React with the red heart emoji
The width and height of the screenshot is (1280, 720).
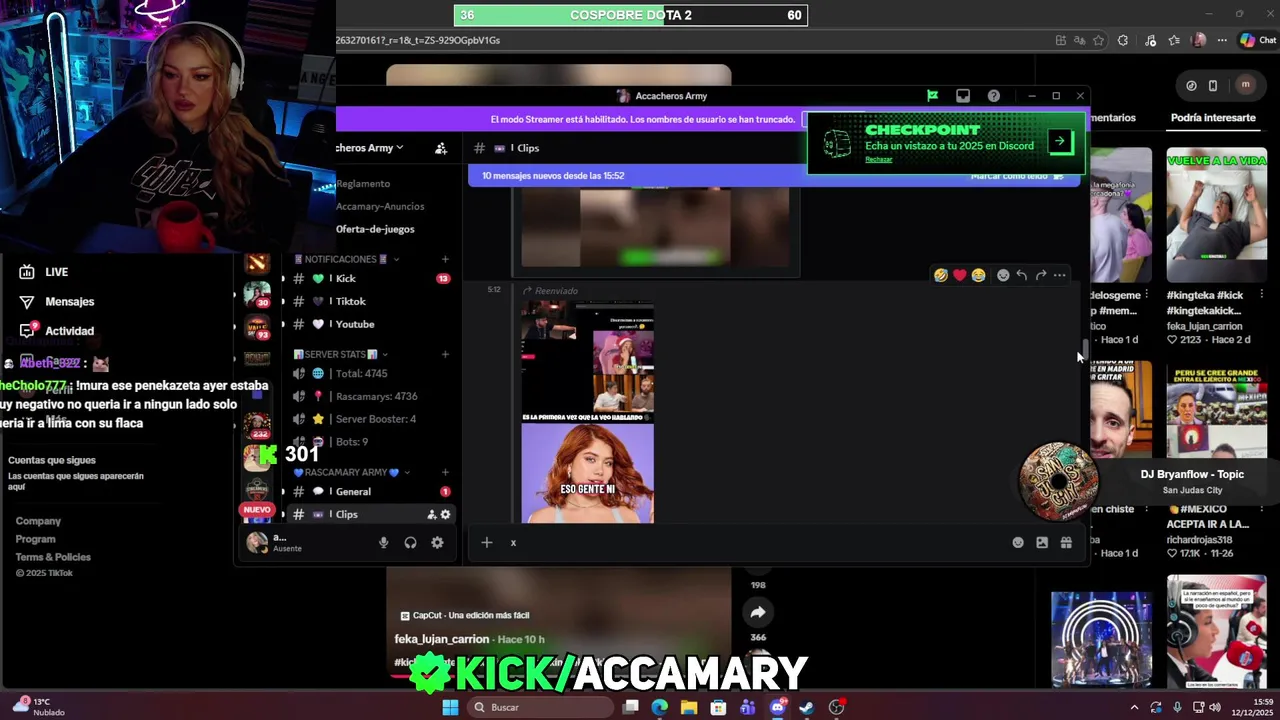click(x=959, y=275)
